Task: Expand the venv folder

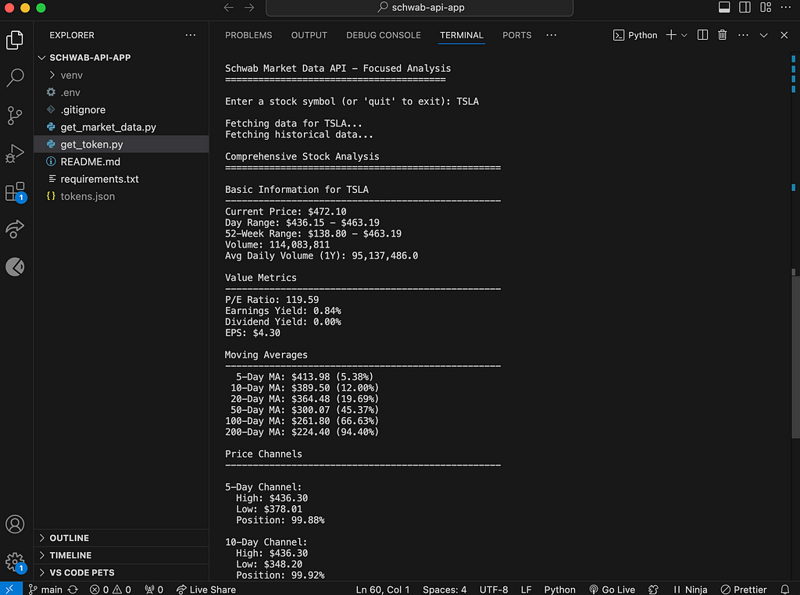Action: (71, 75)
